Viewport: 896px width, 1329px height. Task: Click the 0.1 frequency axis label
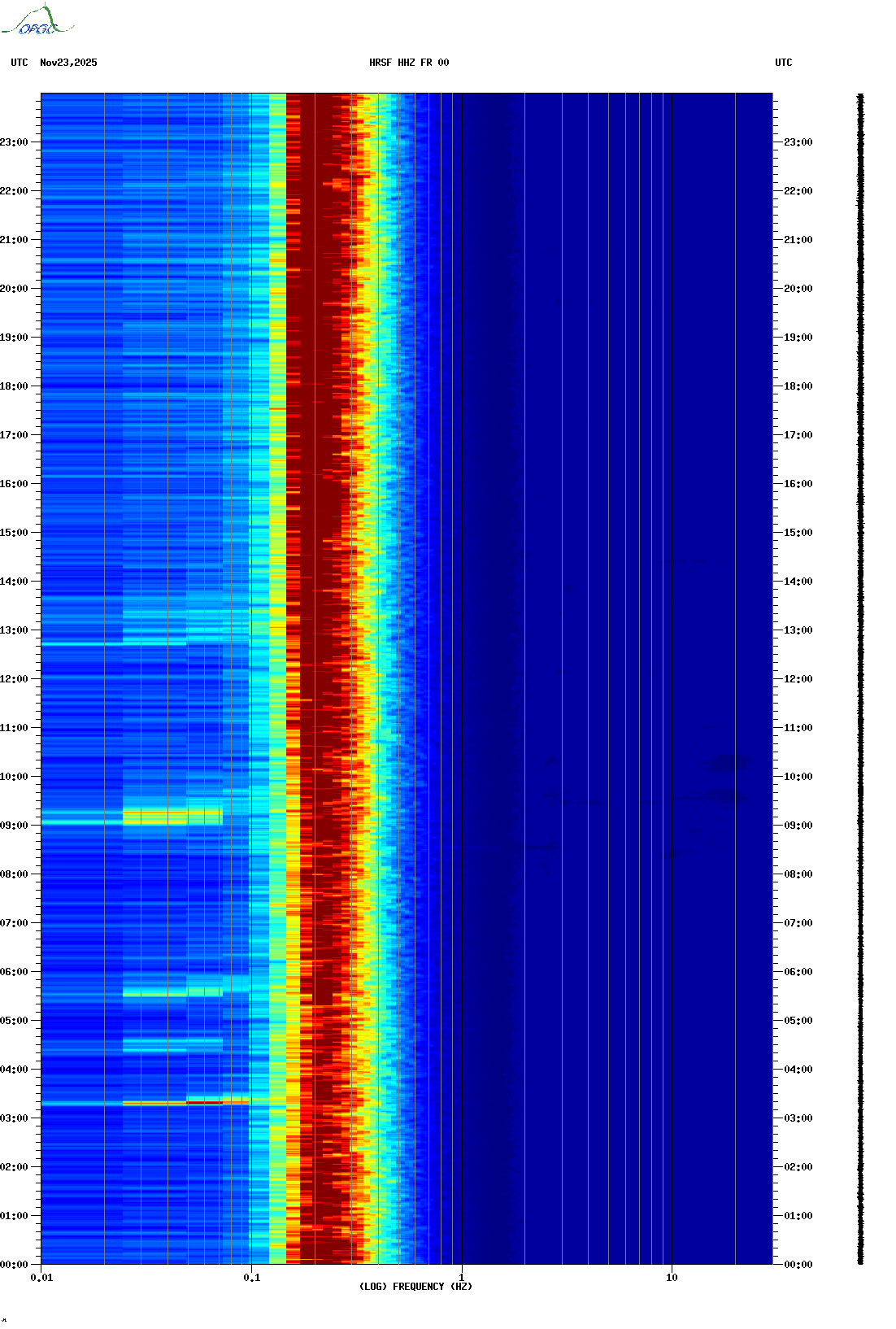point(251,1278)
